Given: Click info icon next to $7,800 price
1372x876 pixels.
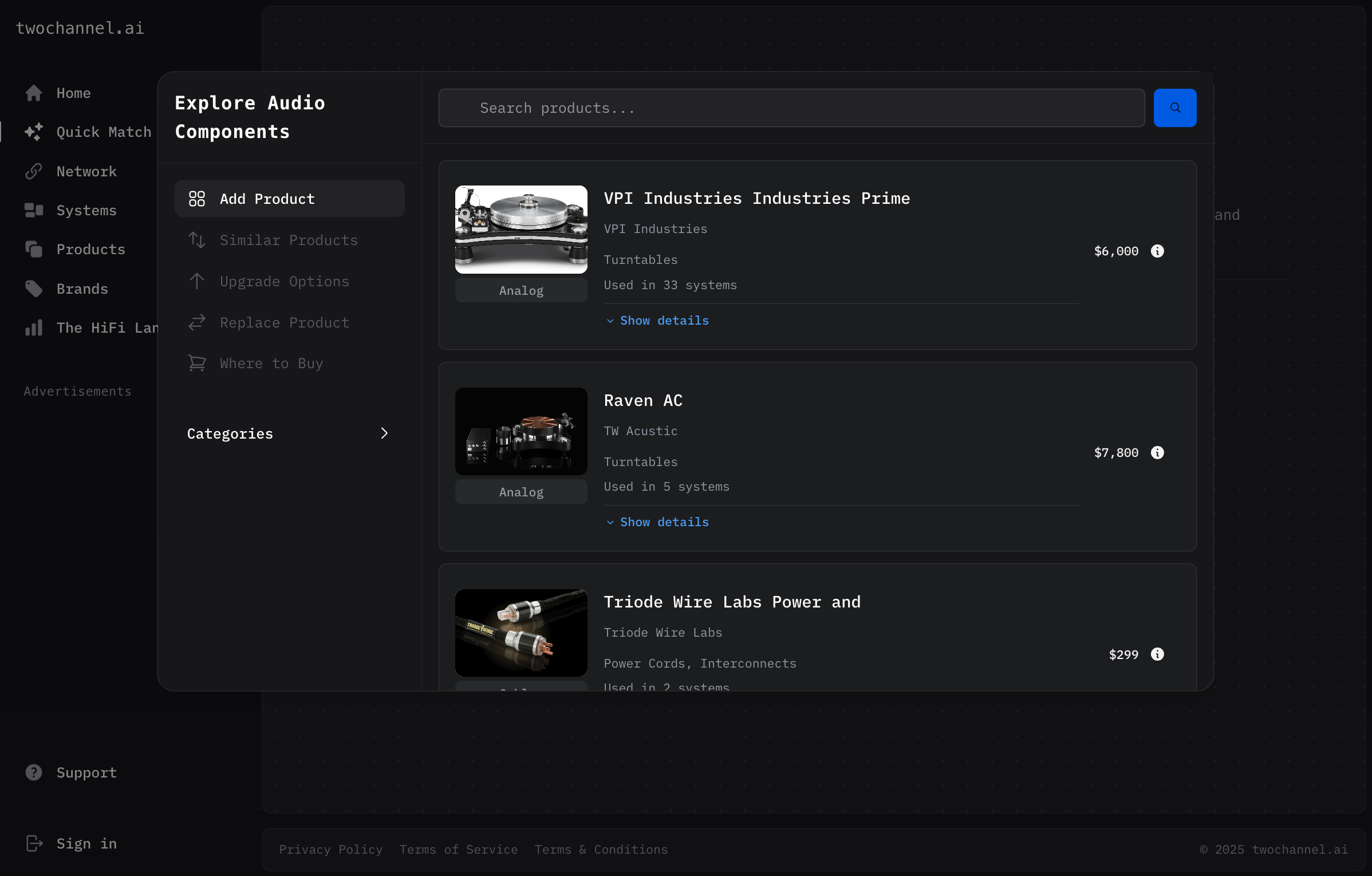Looking at the screenshot, I should click(x=1157, y=452).
